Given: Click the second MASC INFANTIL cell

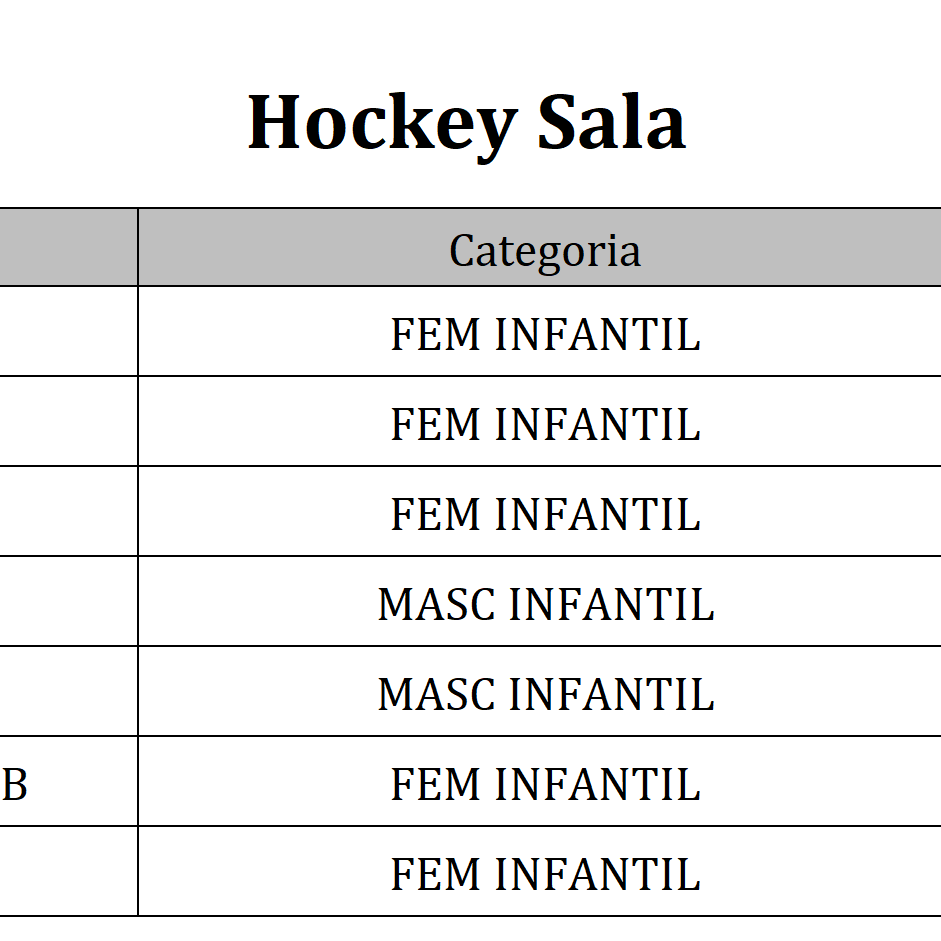Looking at the screenshot, I should (x=545, y=694).
